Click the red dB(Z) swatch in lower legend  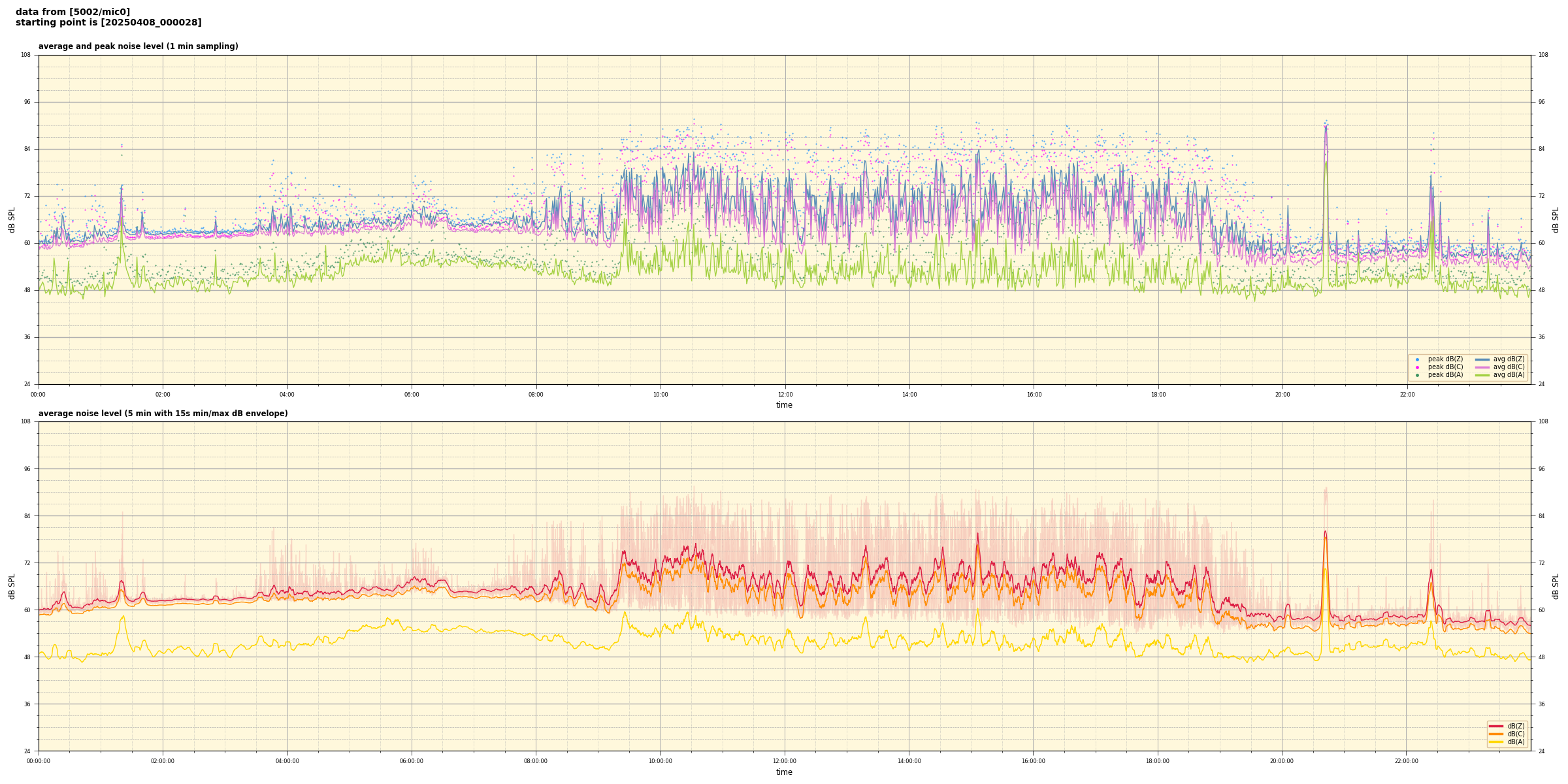pyautogui.click(x=1495, y=726)
